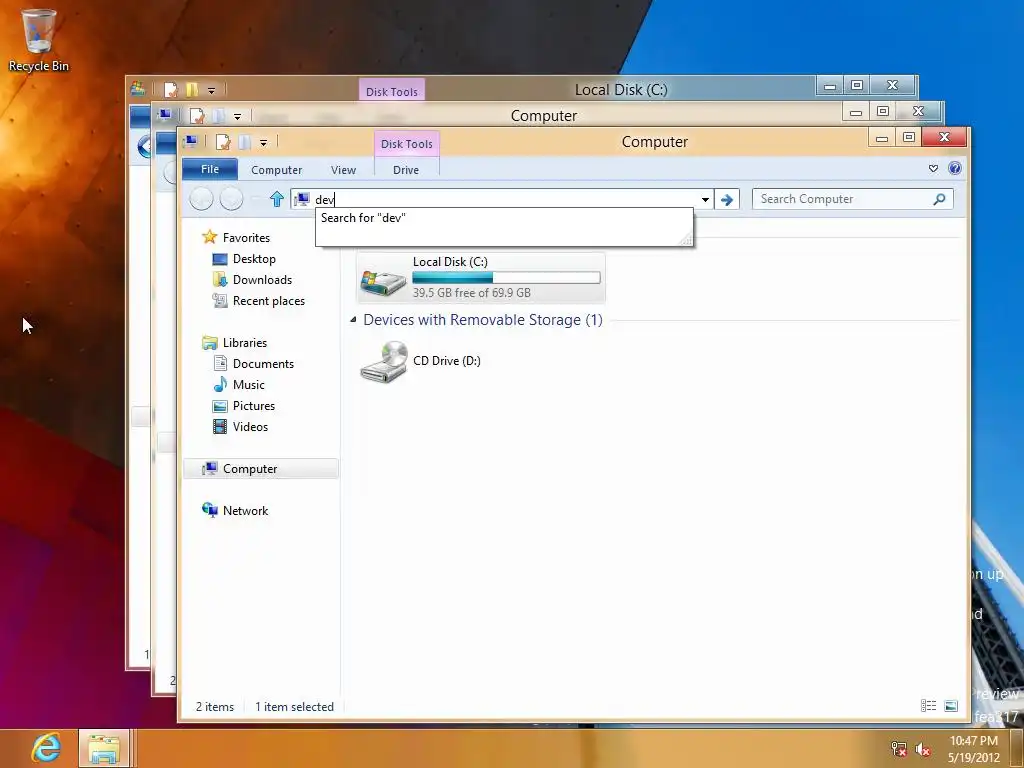Launch Internet Explorer from the taskbar
Image resolution: width=1024 pixels, height=768 pixels.
(46, 748)
